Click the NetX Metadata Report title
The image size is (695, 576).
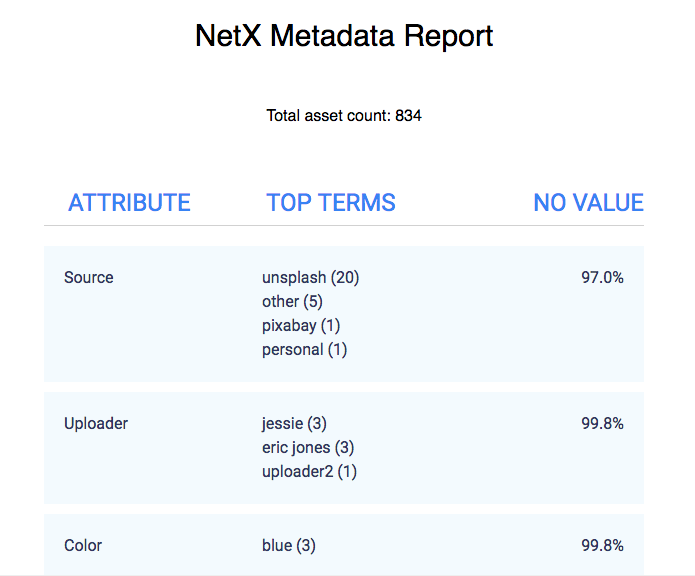(x=344, y=37)
